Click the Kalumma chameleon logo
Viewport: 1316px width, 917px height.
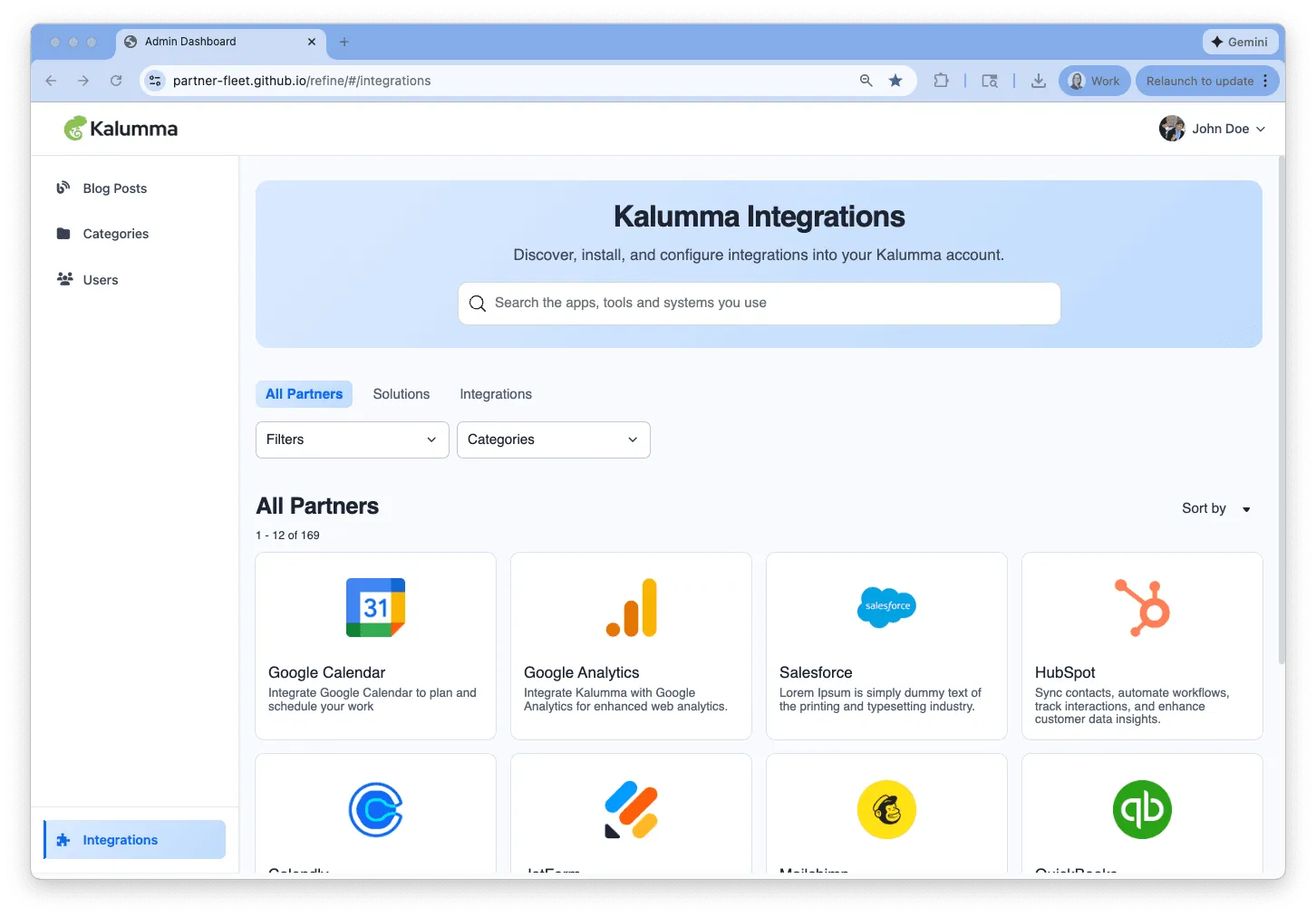coord(74,128)
